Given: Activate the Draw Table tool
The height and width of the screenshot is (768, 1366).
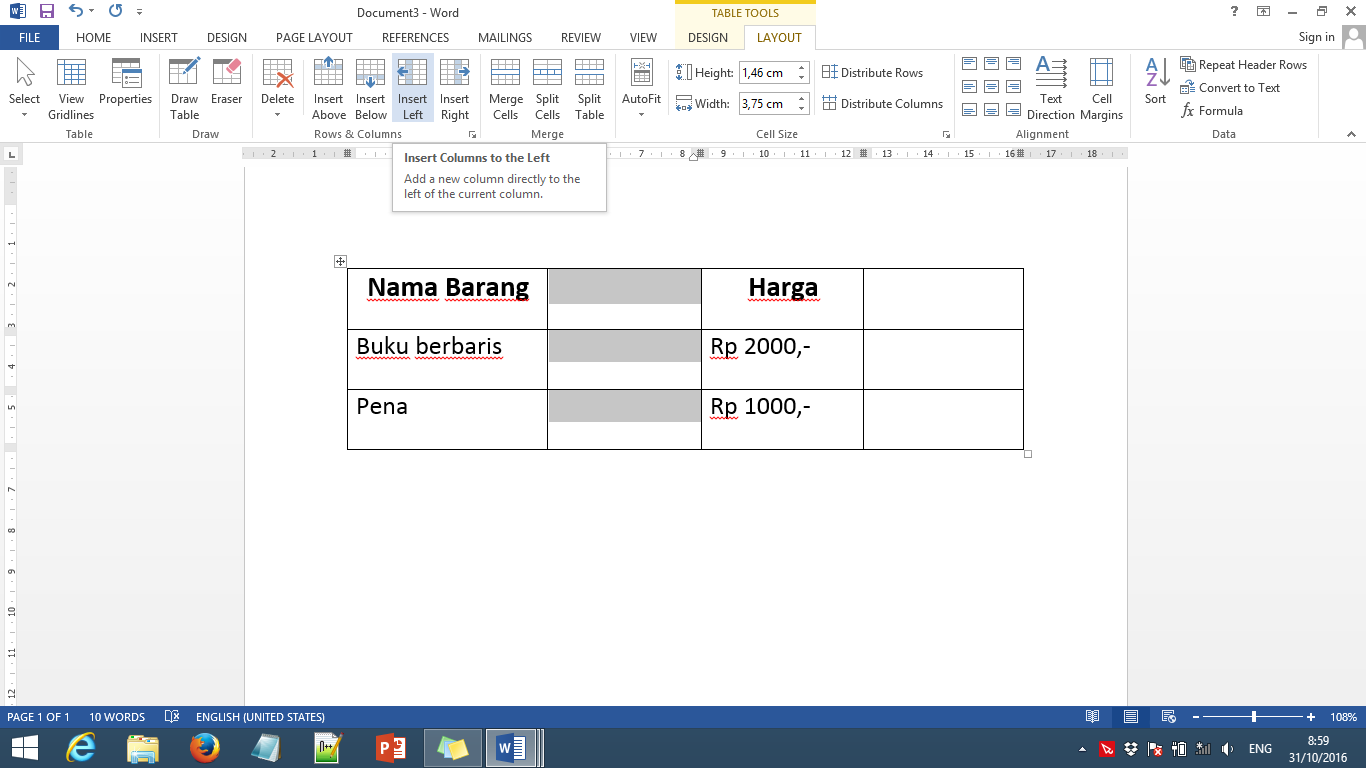Looking at the screenshot, I should click(x=184, y=88).
